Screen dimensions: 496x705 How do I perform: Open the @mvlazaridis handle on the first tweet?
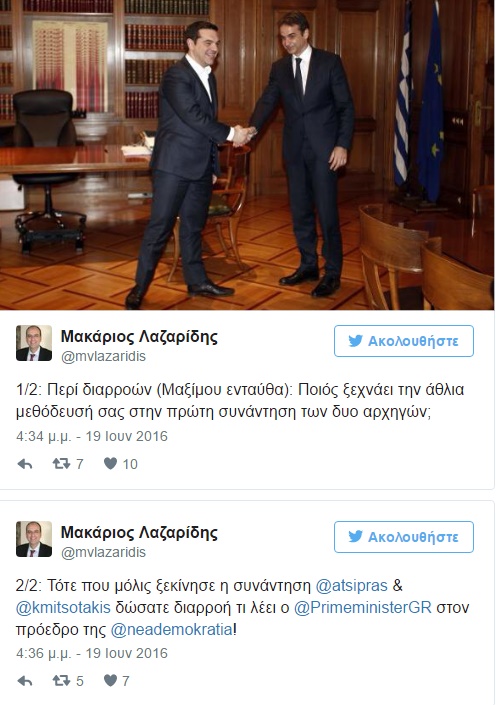[103, 357]
